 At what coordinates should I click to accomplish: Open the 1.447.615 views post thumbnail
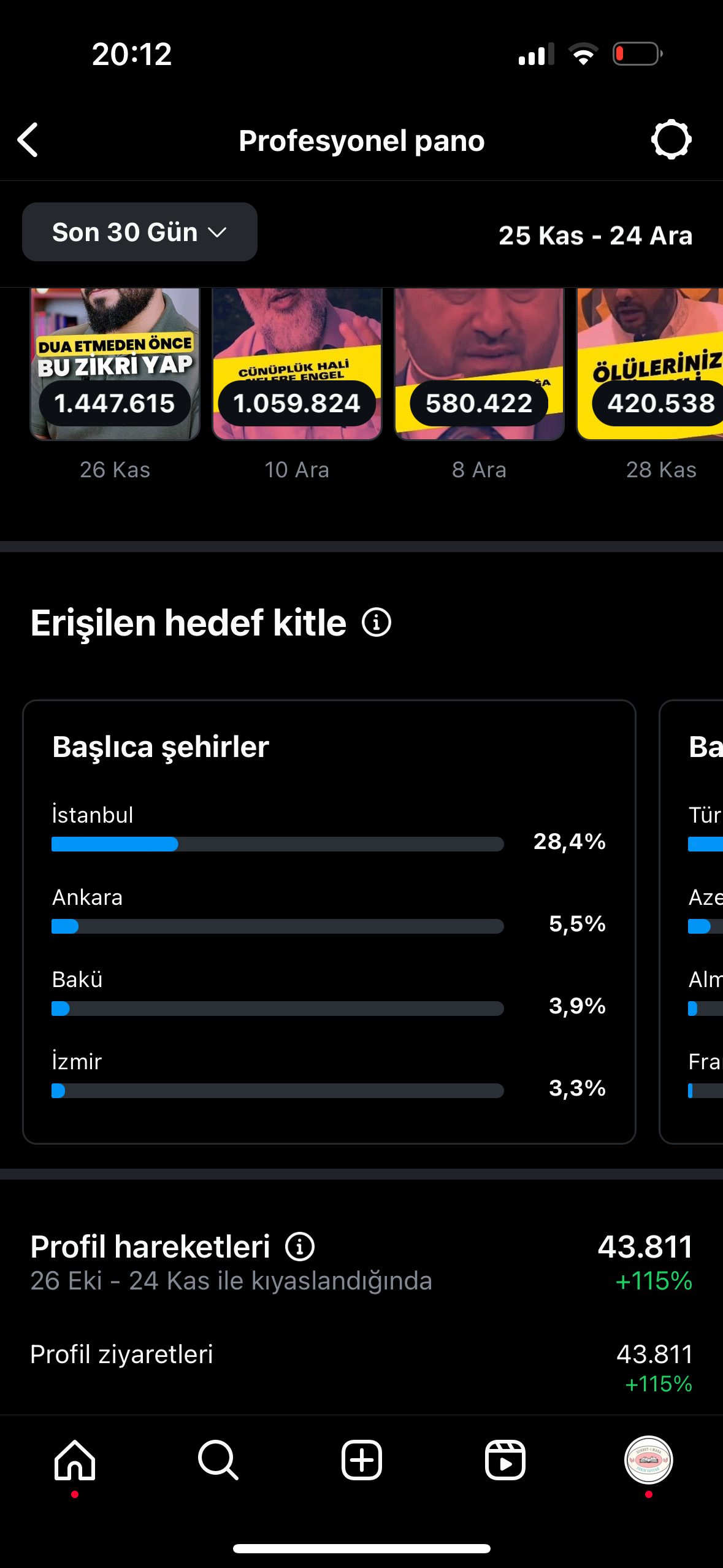(115, 364)
